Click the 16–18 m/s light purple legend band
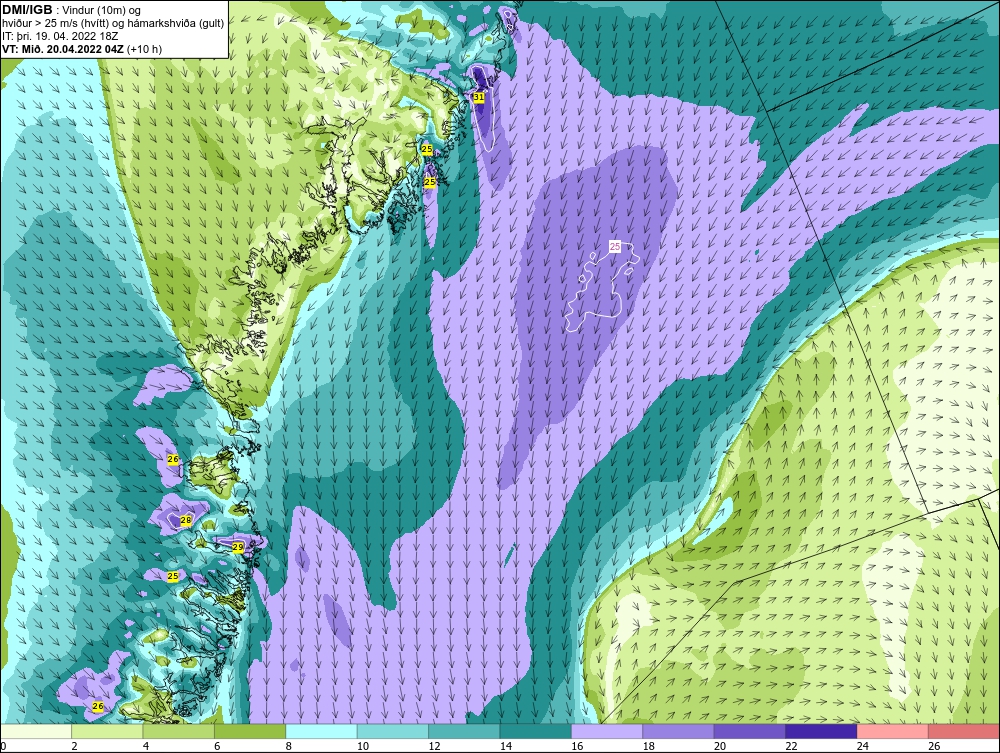Screen dimensions: 1000x753 (607, 731)
